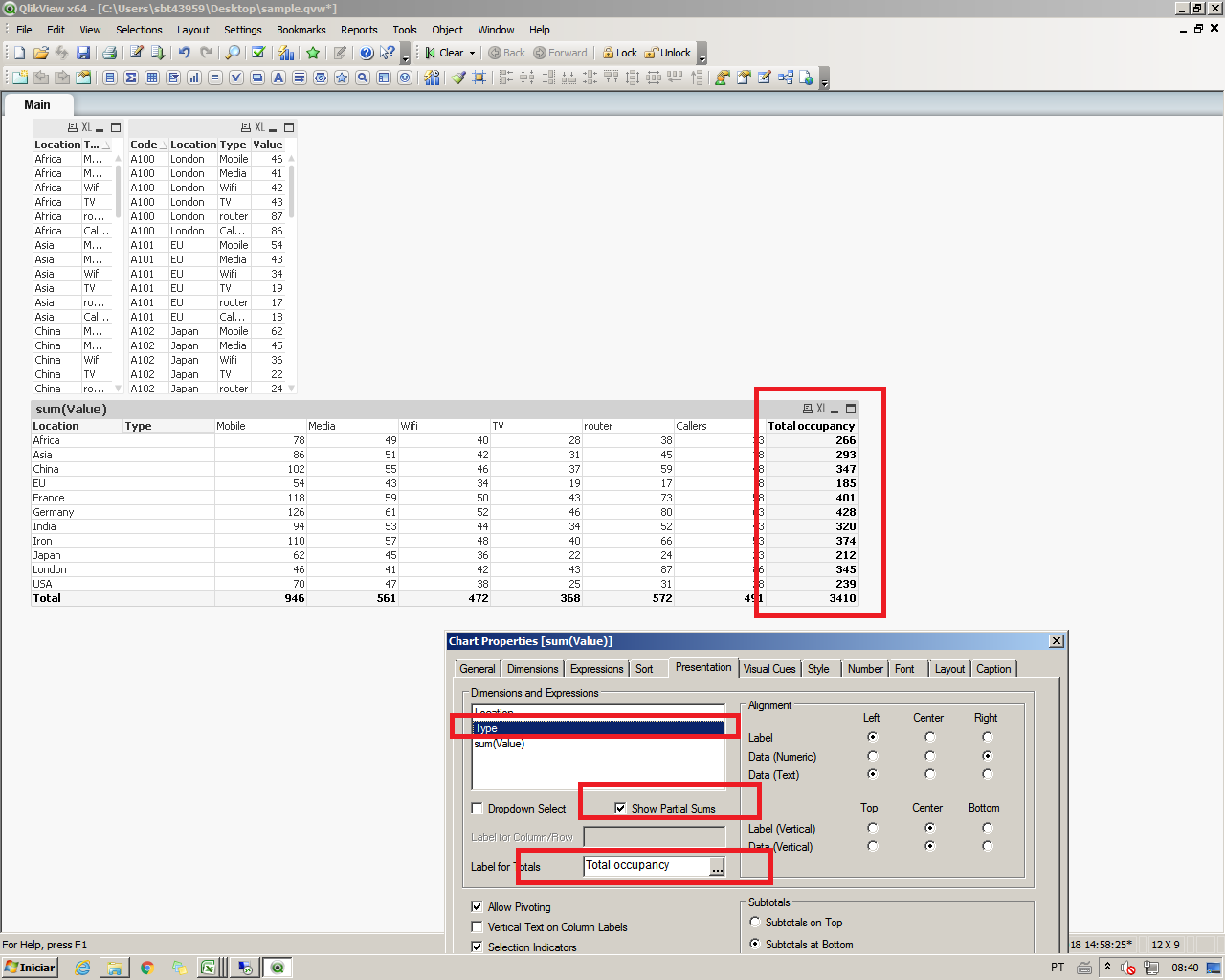This screenshot has height=980, width=1225.
Task: Reload data with the Reload icon
Action: click(158, 53)
